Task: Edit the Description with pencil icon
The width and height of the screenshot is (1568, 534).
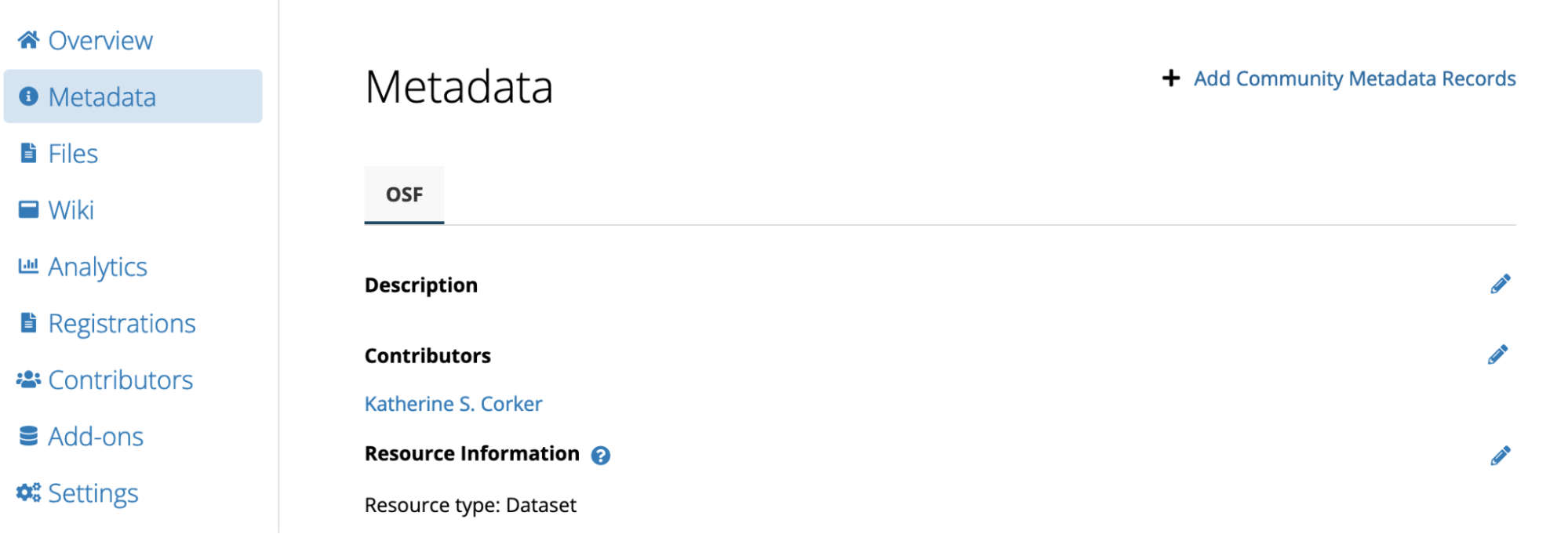Action: pos(1500,284)
